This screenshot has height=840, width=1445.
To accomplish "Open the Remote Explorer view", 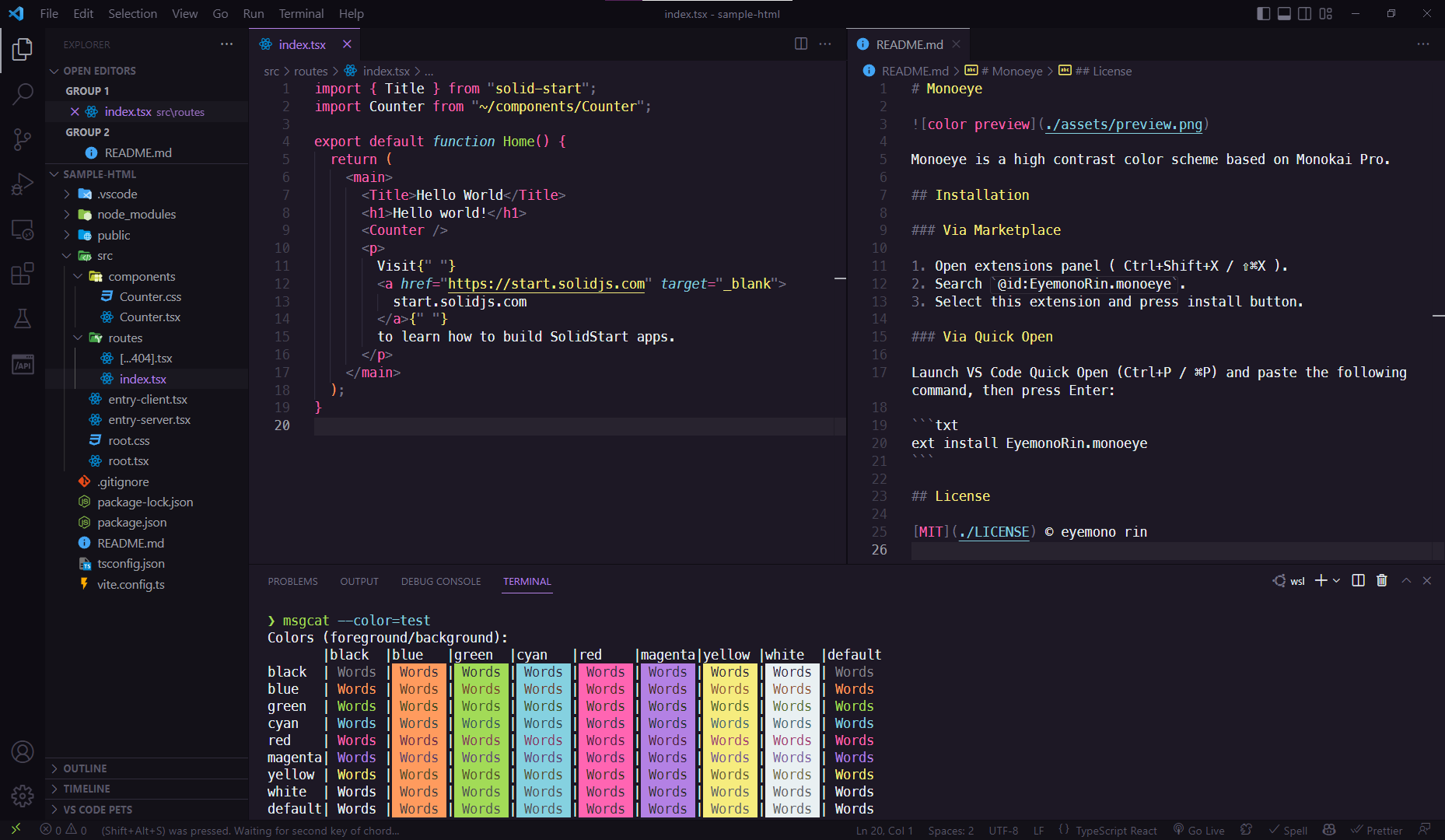I will [x=23, y=229].
